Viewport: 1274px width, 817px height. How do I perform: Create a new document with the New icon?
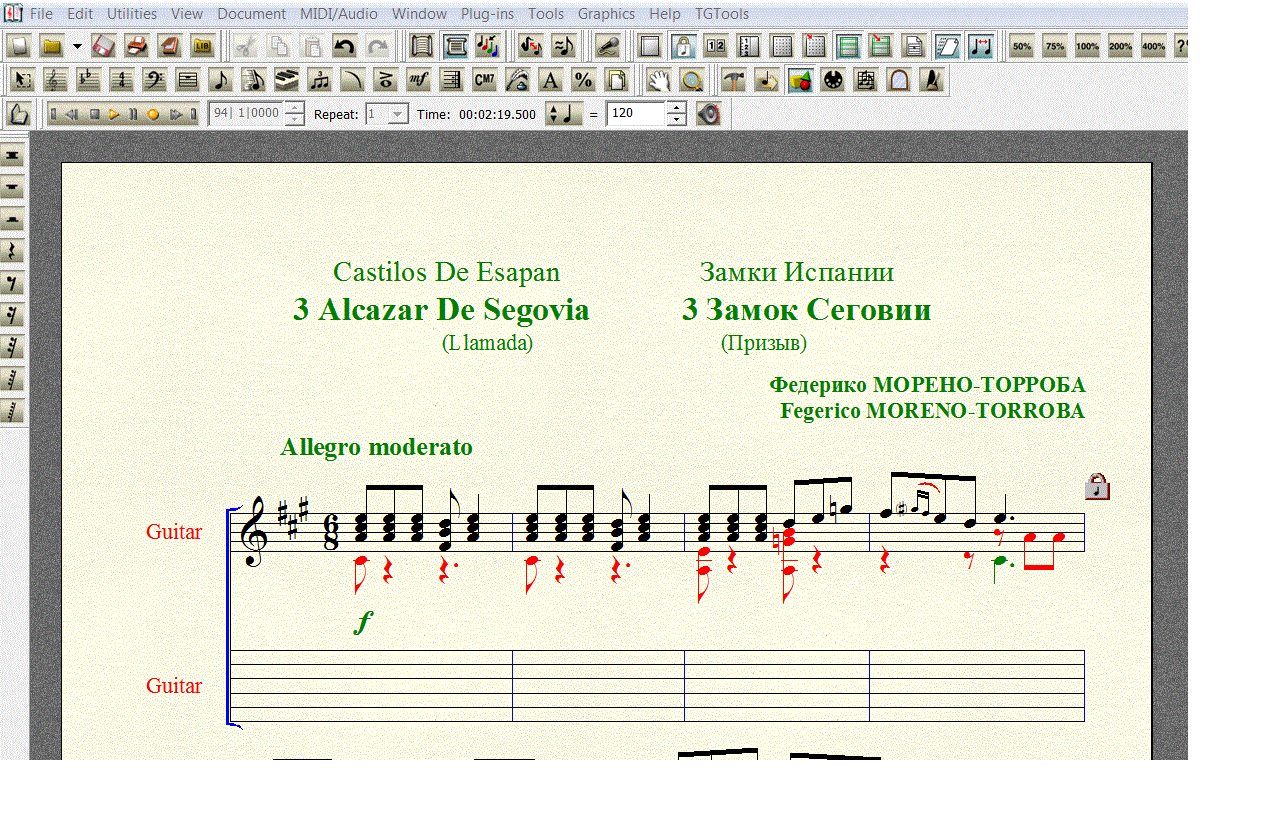pyautogui.click(x=19, y=46)
